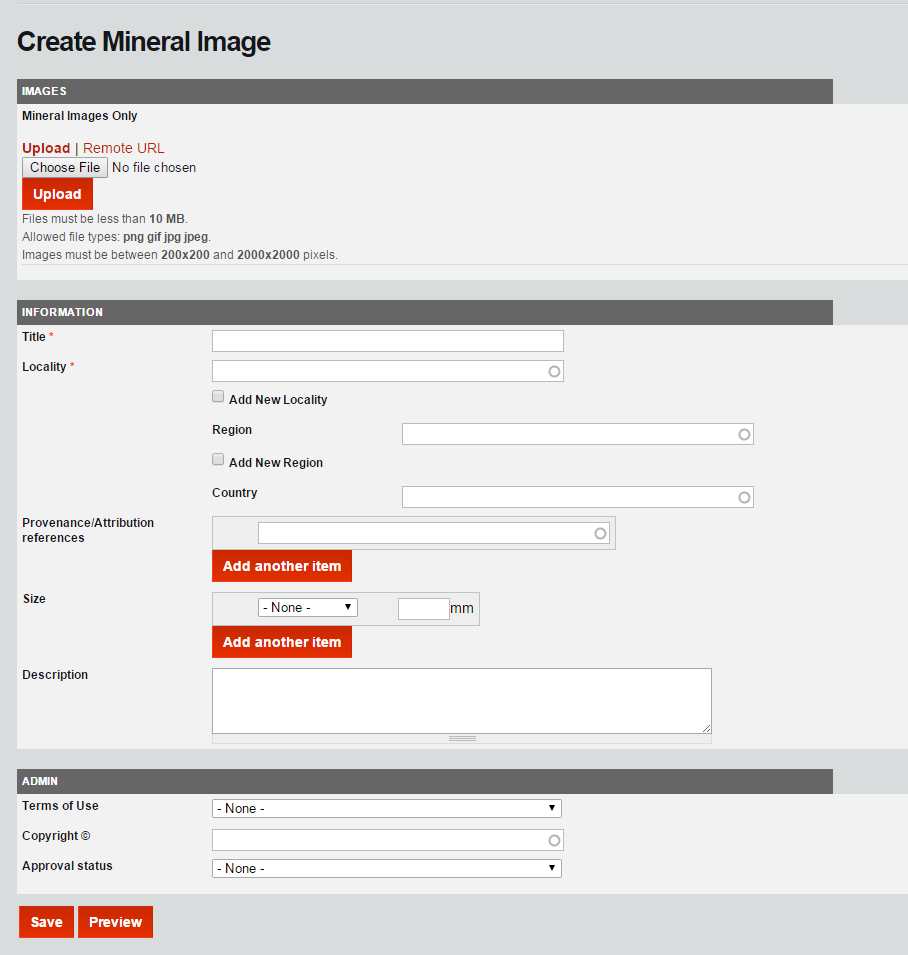Click the Description resize grip bar
Image resolution: width=908 pixels, height=955 pixels.
tap(462, 739)
